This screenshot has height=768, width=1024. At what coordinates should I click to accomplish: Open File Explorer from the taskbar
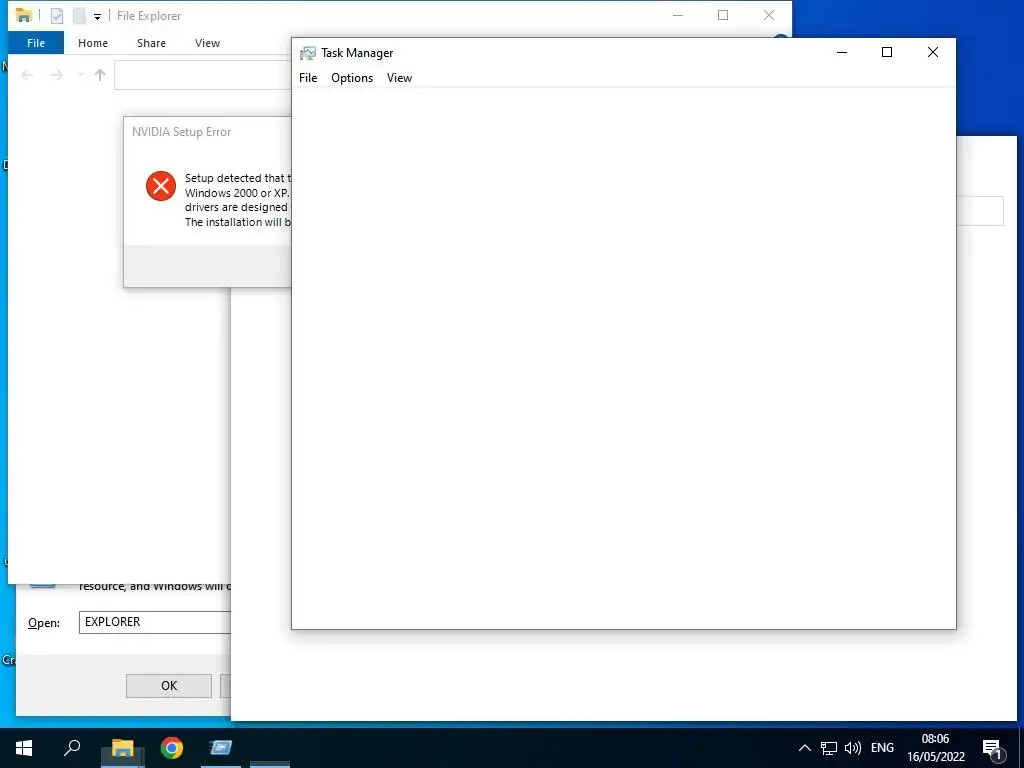(x=122, y=748)
